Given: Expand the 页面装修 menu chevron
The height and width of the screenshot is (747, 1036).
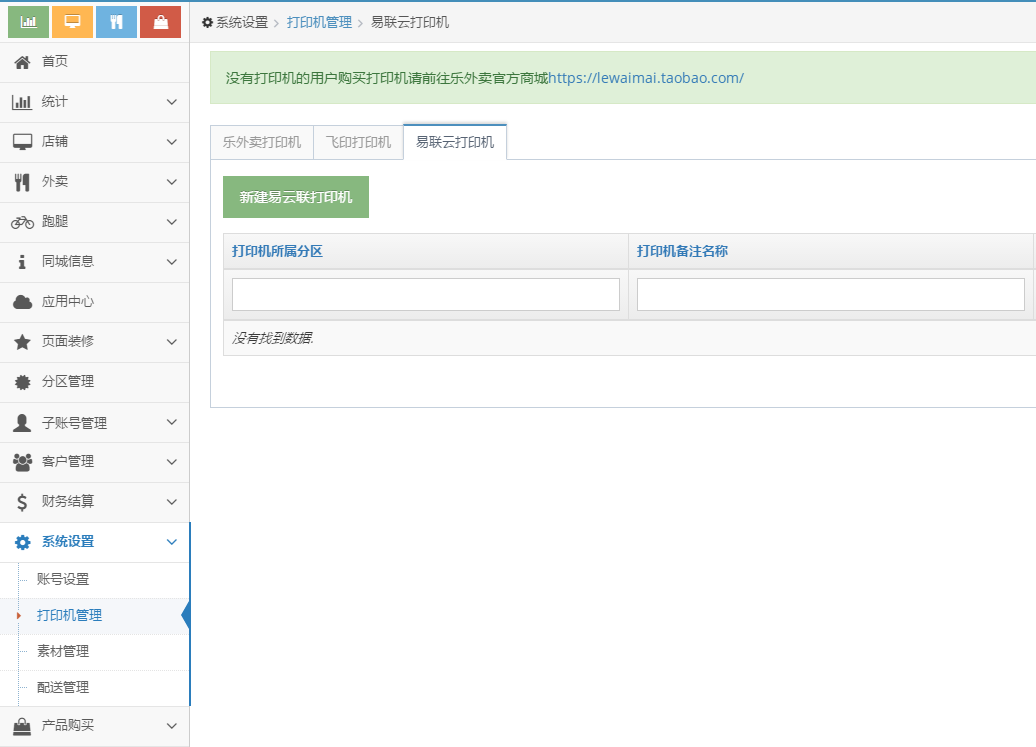Looking at the screenshot, I should pos(172,341).
